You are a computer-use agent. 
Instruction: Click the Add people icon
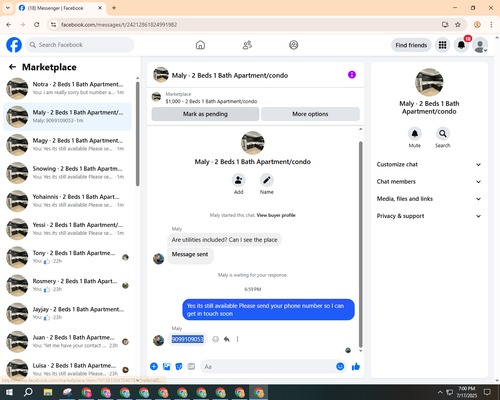pos(239,180)
